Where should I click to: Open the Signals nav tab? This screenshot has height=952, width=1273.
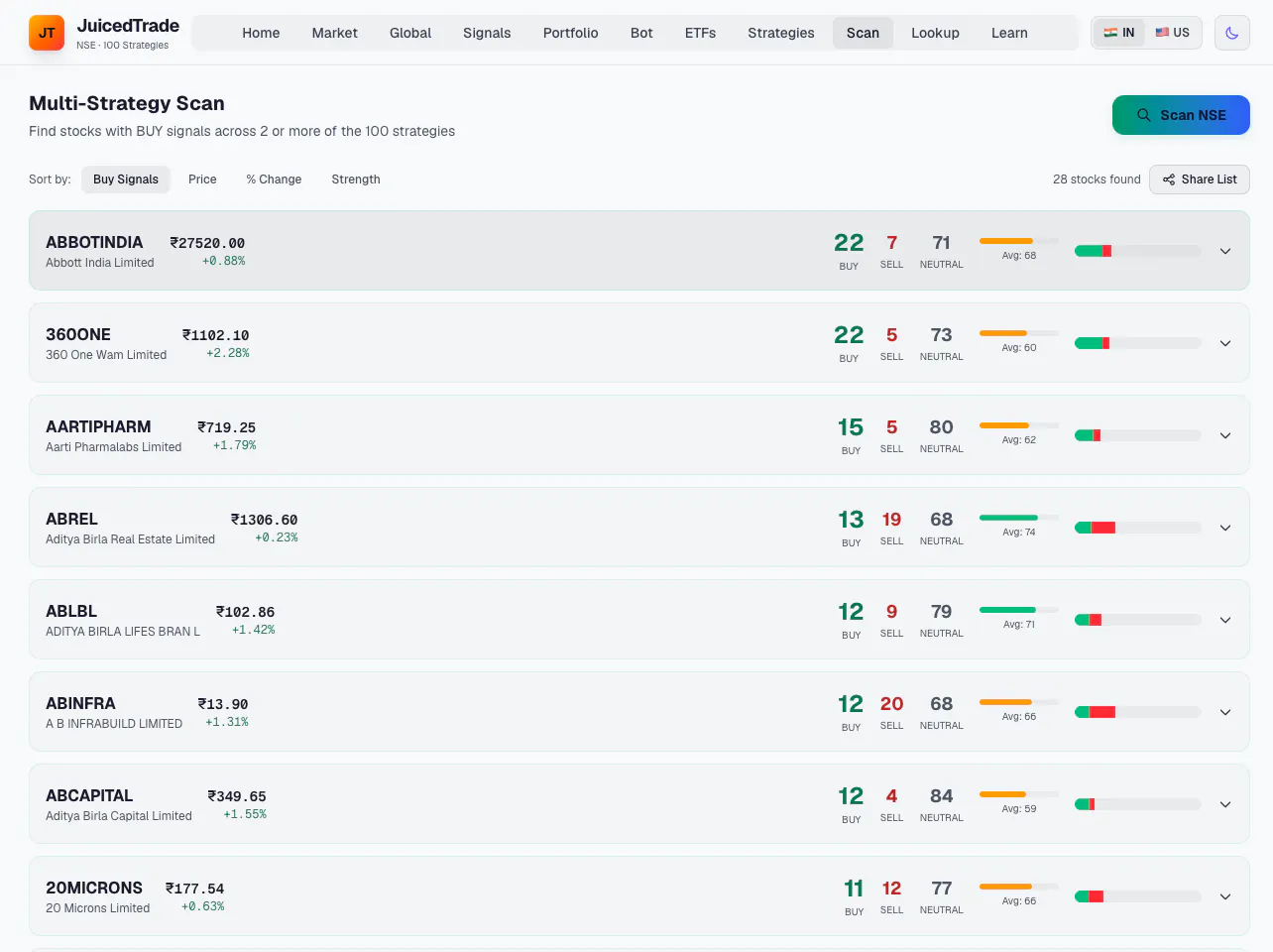[487, 33]
